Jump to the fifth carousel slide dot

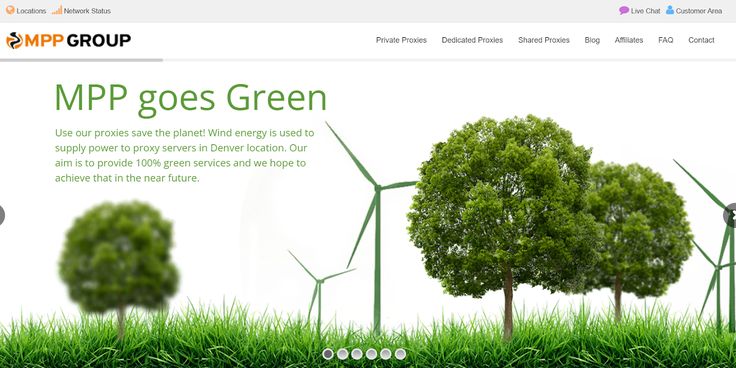(385, 354)
